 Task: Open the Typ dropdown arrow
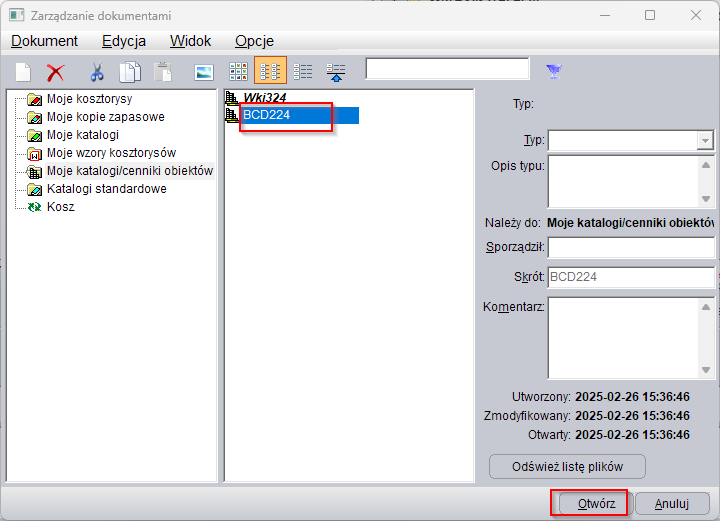coord(705,140)
